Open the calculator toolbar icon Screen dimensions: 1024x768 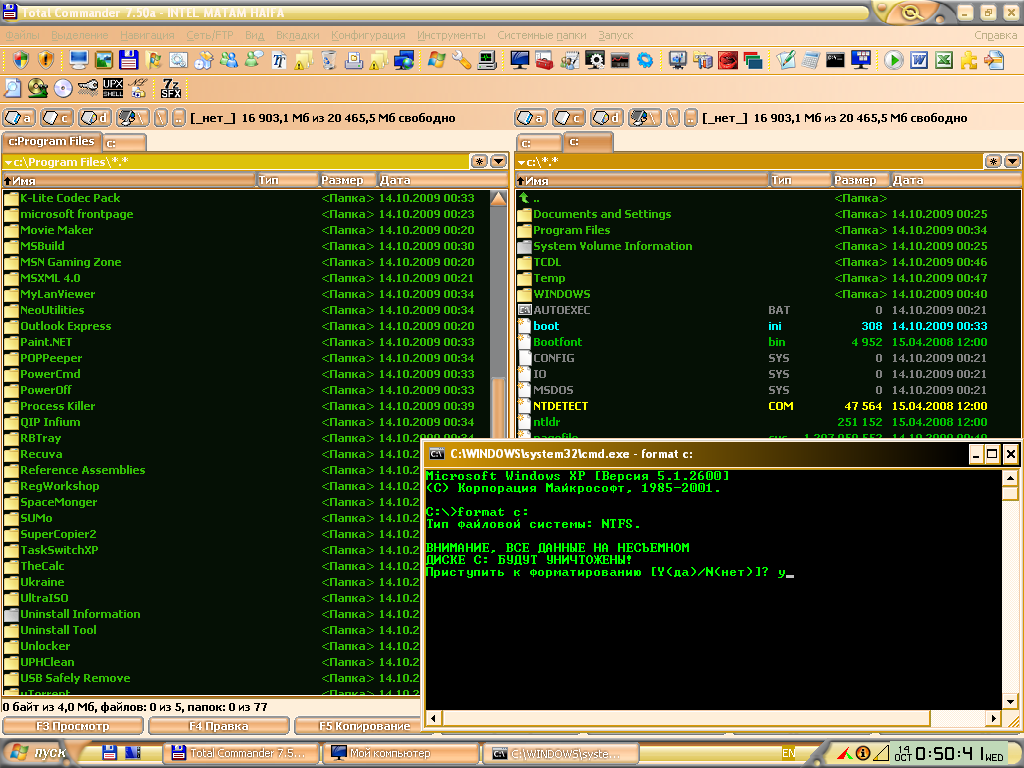(811, 60)
